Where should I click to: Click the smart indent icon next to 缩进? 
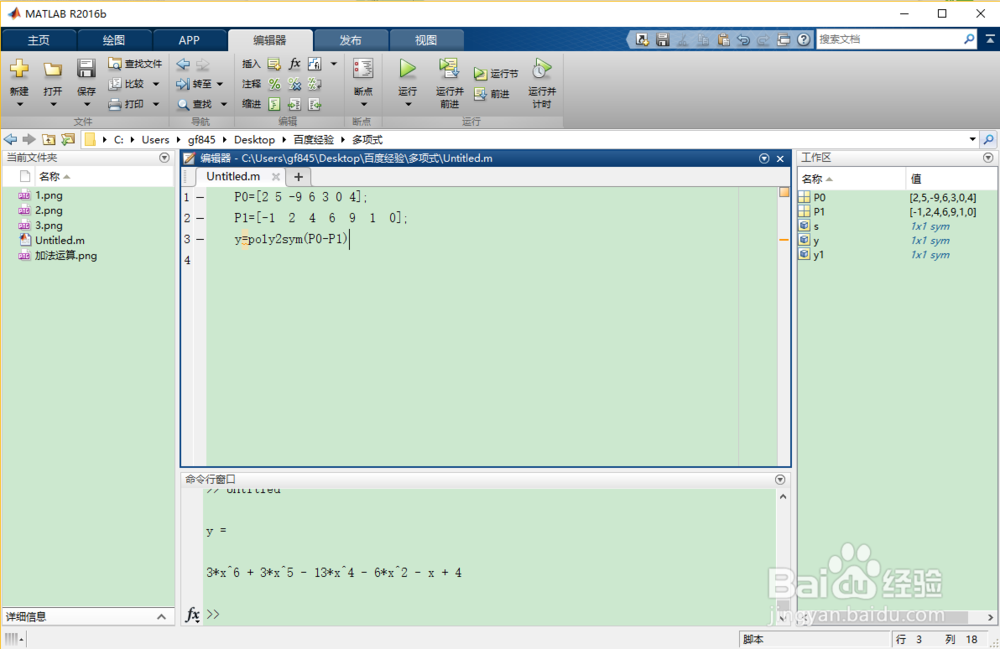pos(274,104)
